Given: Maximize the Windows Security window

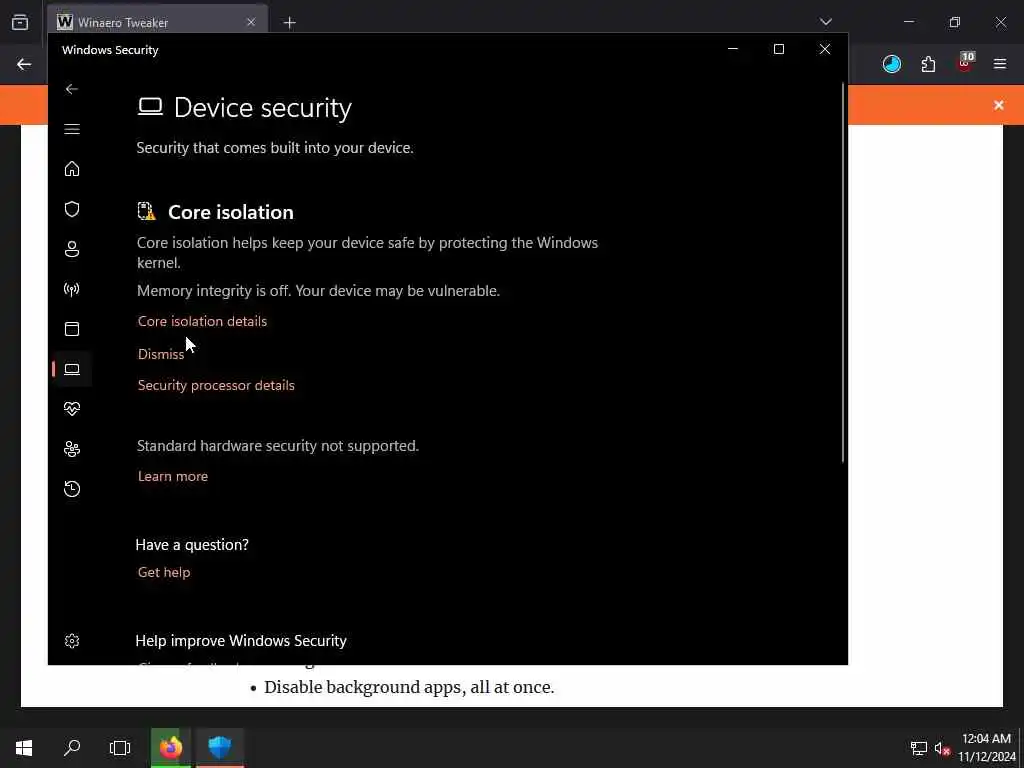Looking at the screenshot, I should (x=778, y=49).
